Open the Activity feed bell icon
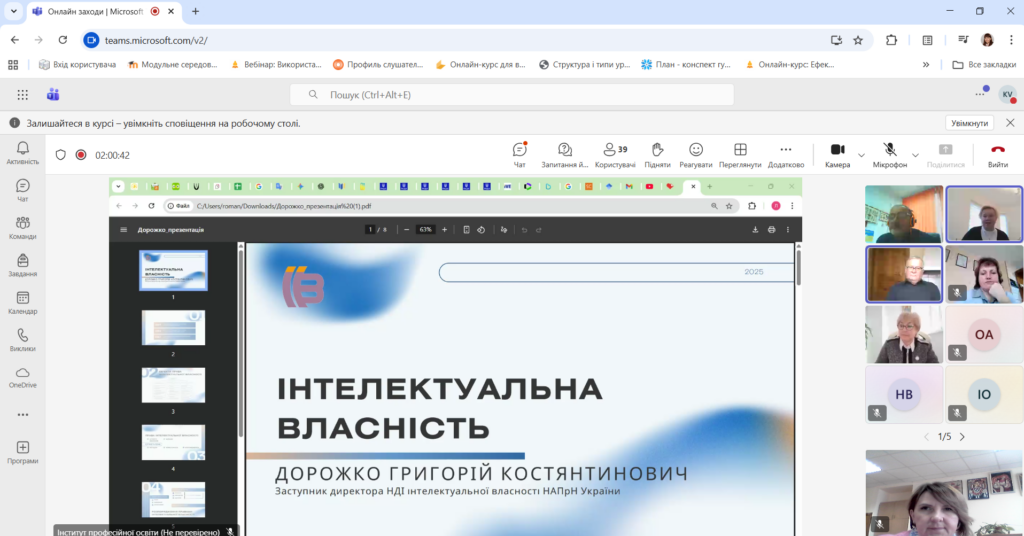 pos(22,153)
